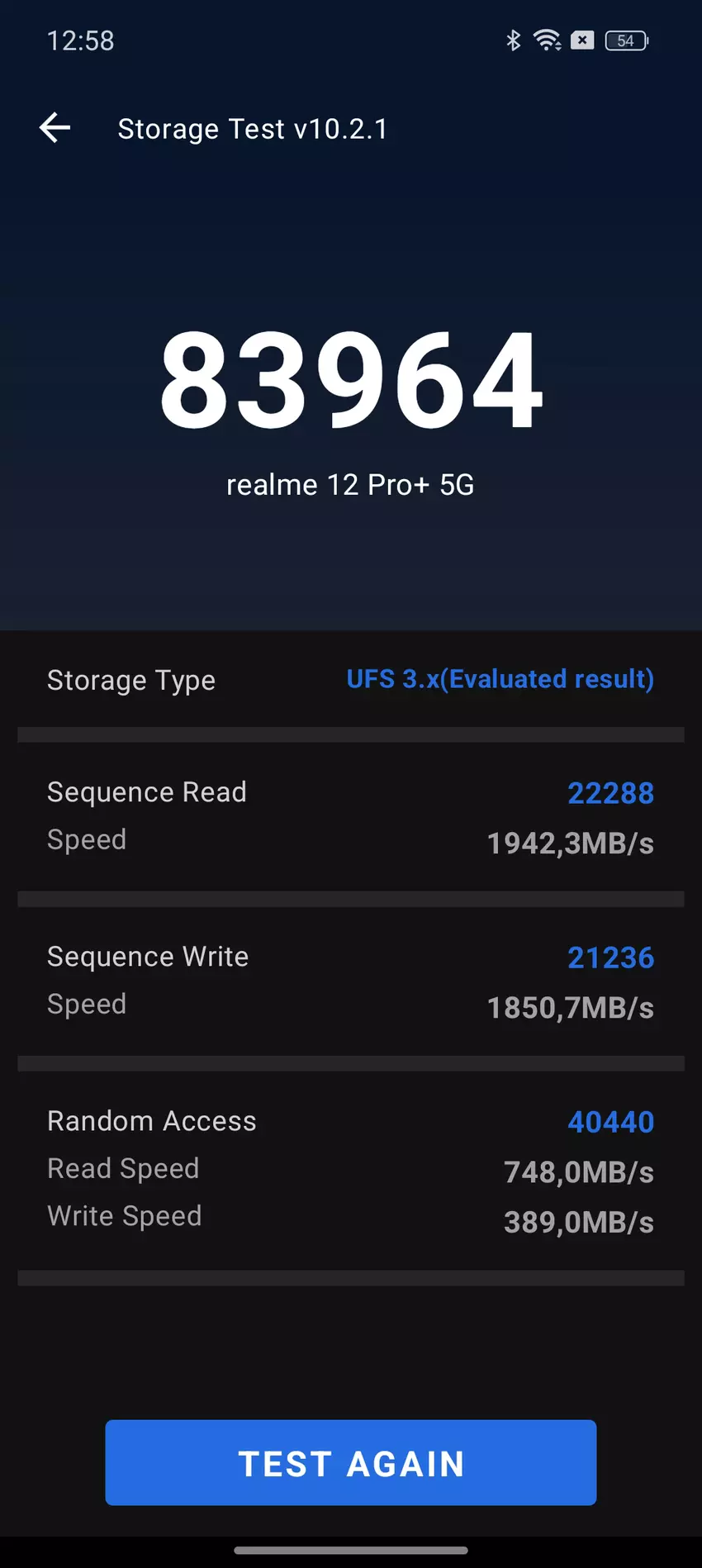Tap the Storage Test v10.2.1 title

(x=252, y=129)
